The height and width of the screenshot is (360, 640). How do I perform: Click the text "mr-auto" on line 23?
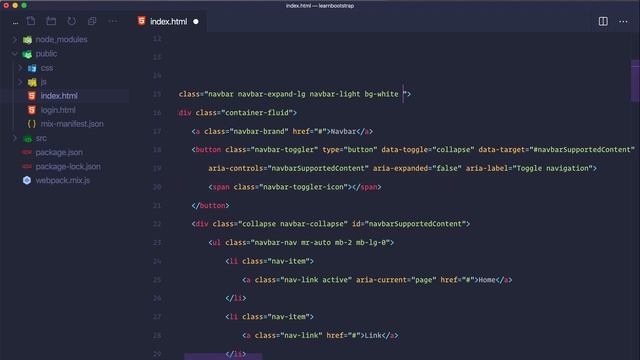click(x=316, y=242)
